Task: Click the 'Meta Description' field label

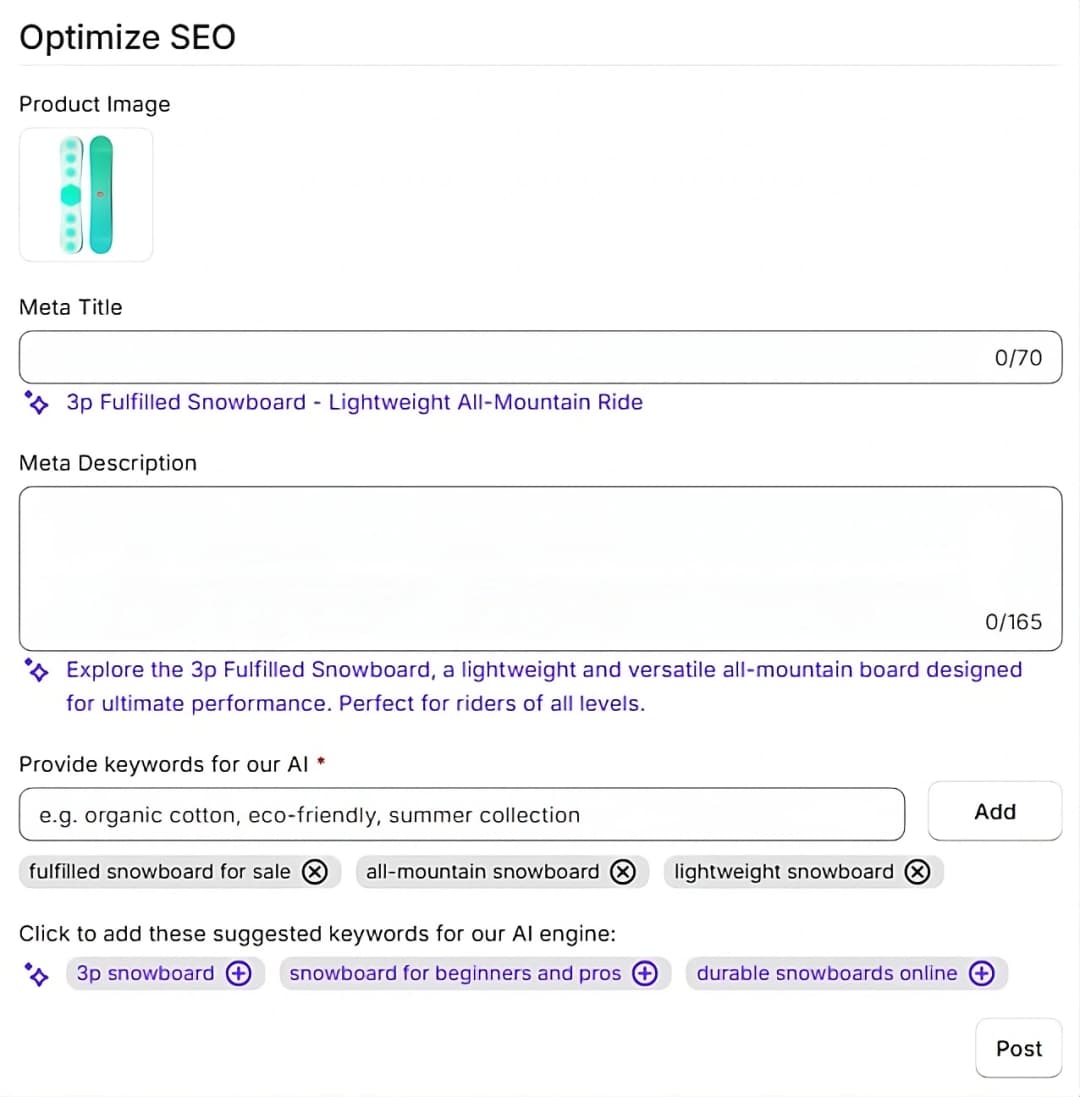Action: coord(108,464)
